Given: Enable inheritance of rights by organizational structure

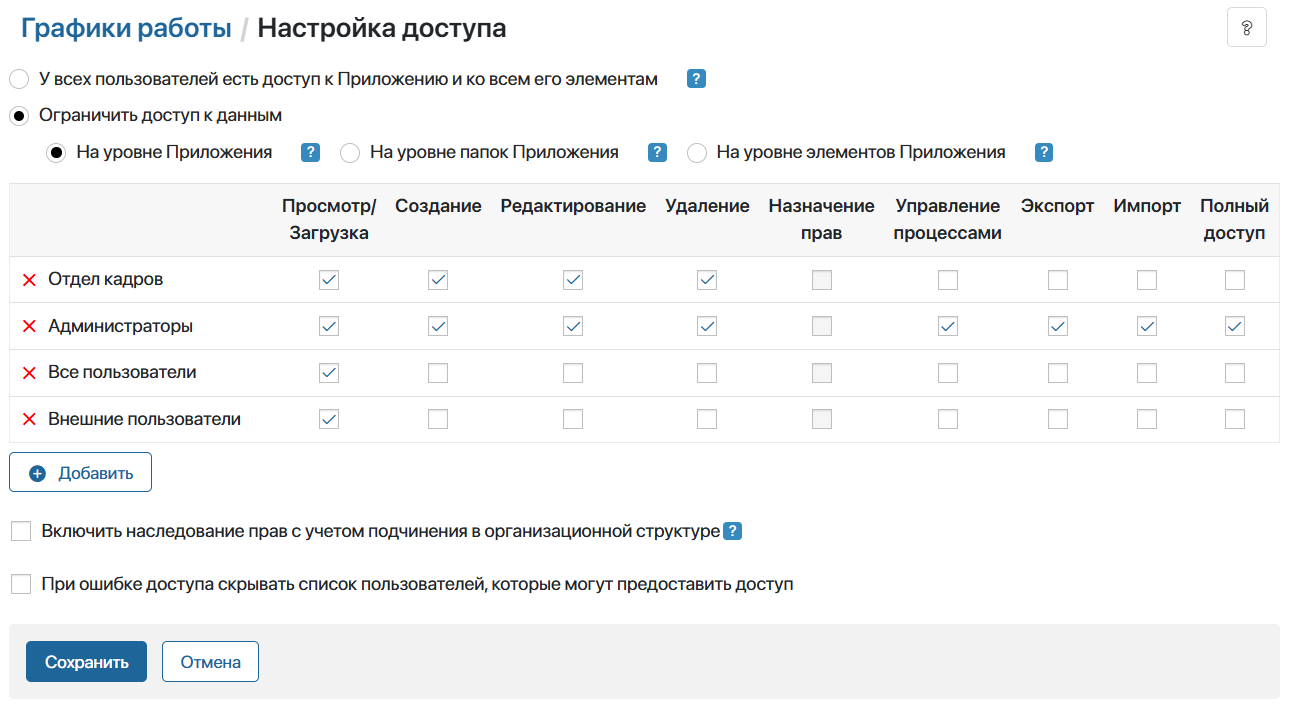Looking at the screenshot, I should [x=21, y=531].
